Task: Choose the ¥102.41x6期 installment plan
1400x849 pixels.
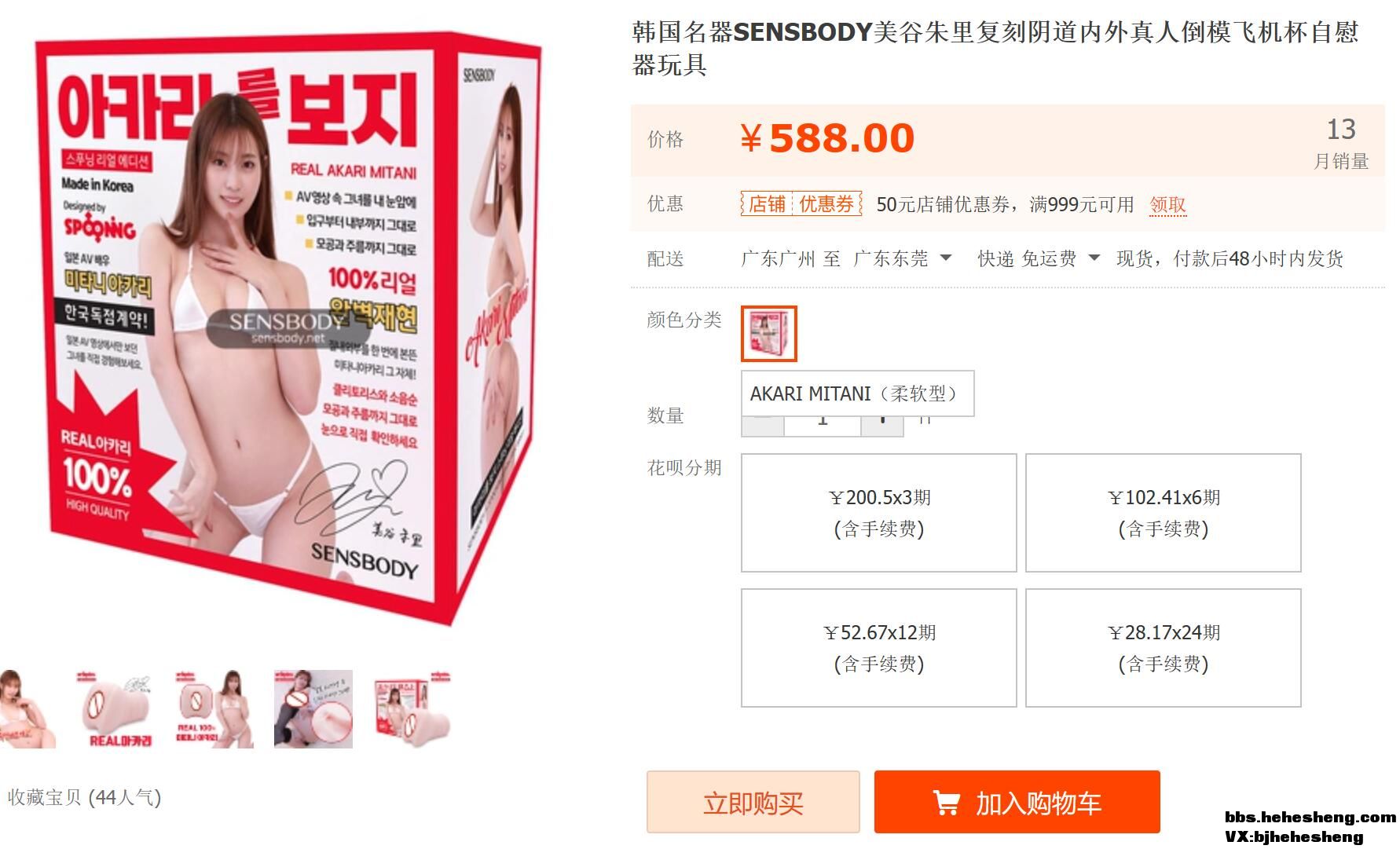Action: [x=1164, y=513]
